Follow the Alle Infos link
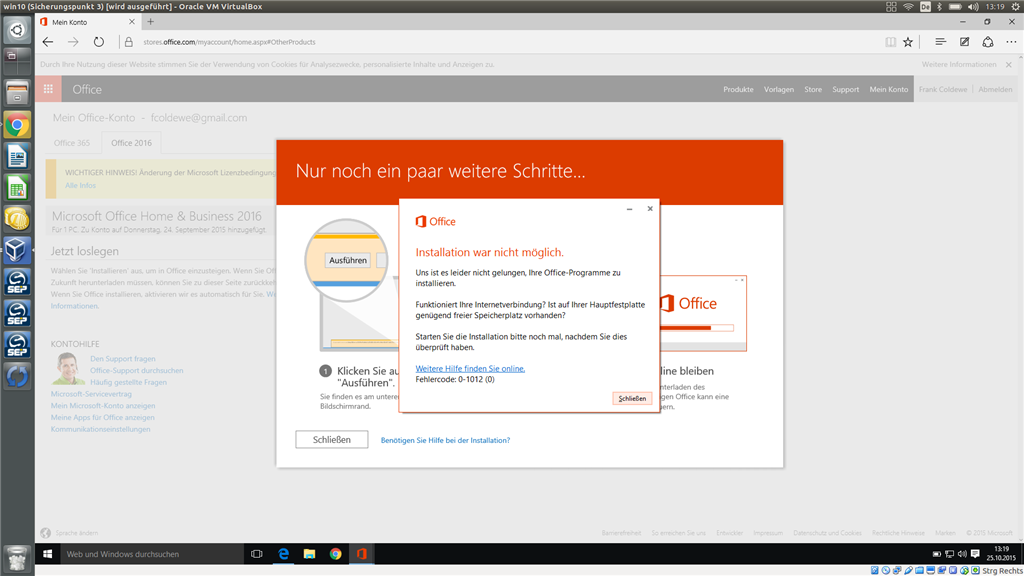This screenshot has height=576, width=1024. point(80,185)
